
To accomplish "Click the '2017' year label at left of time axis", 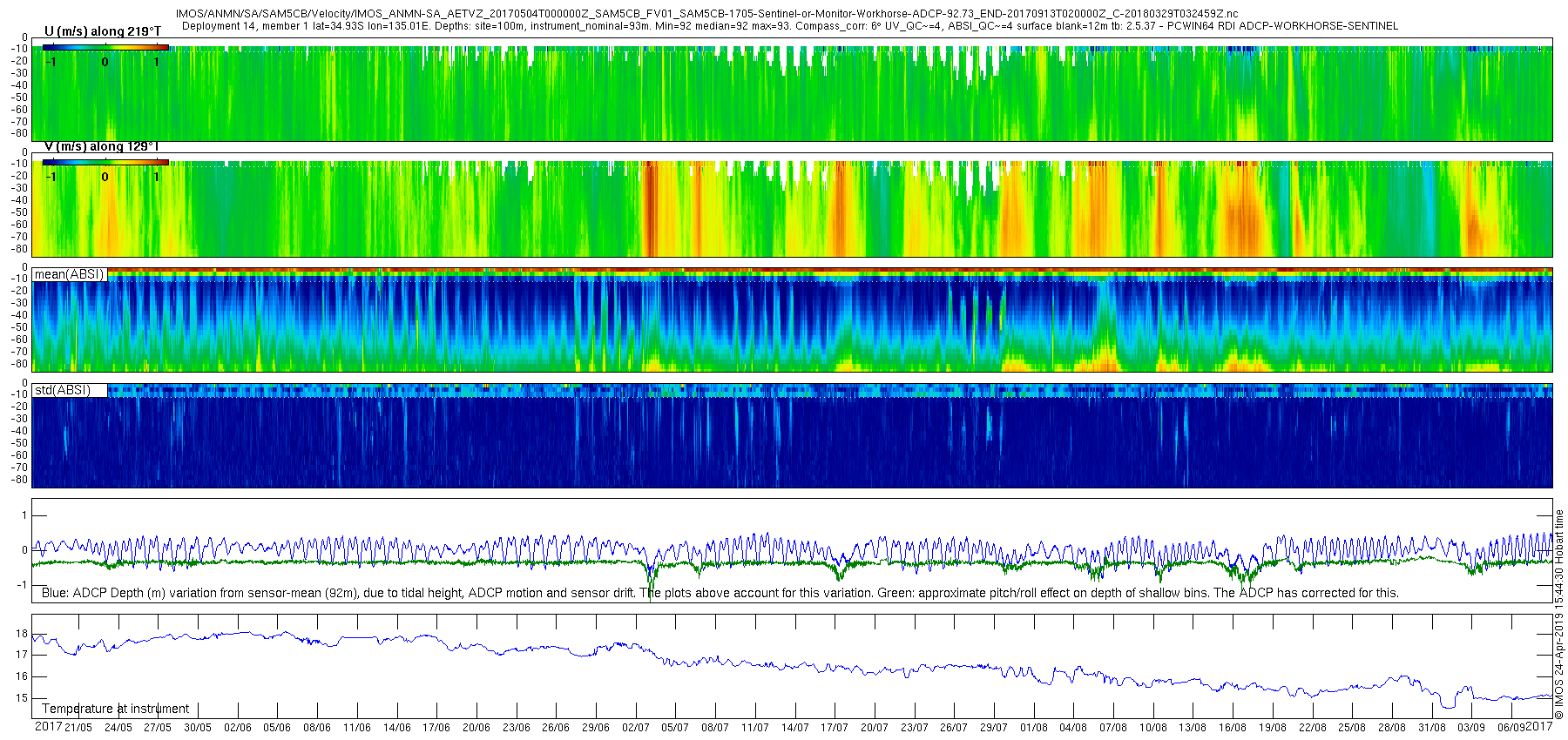I will 48,727.
